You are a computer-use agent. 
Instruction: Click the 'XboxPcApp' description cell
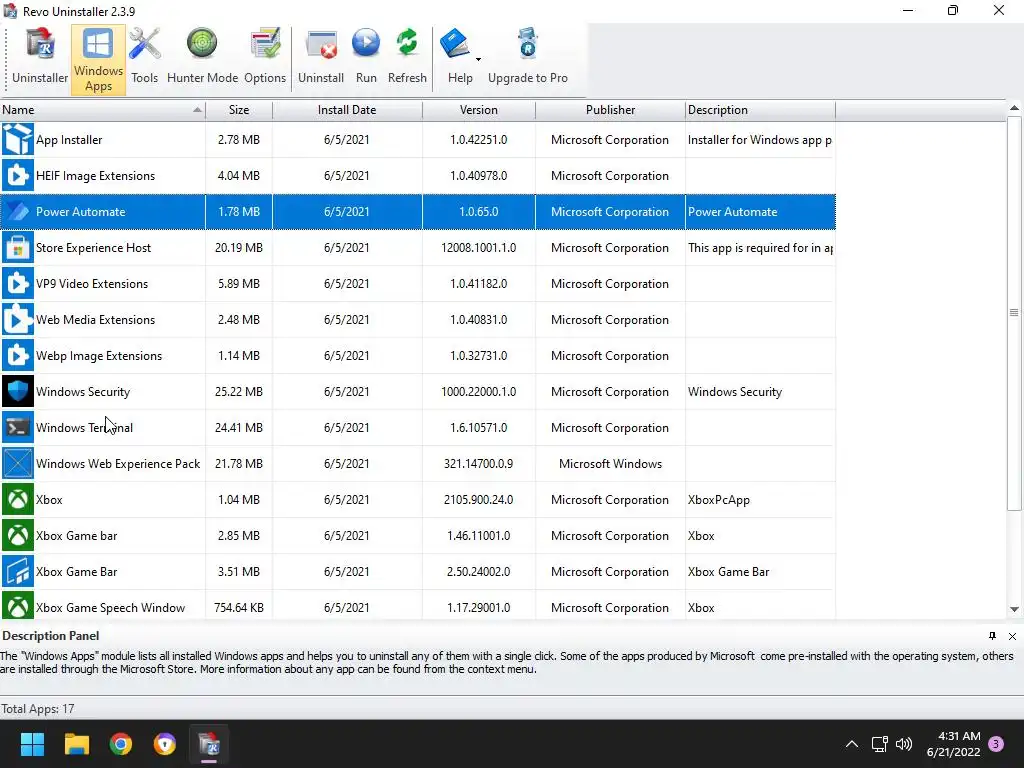[718, 500]
